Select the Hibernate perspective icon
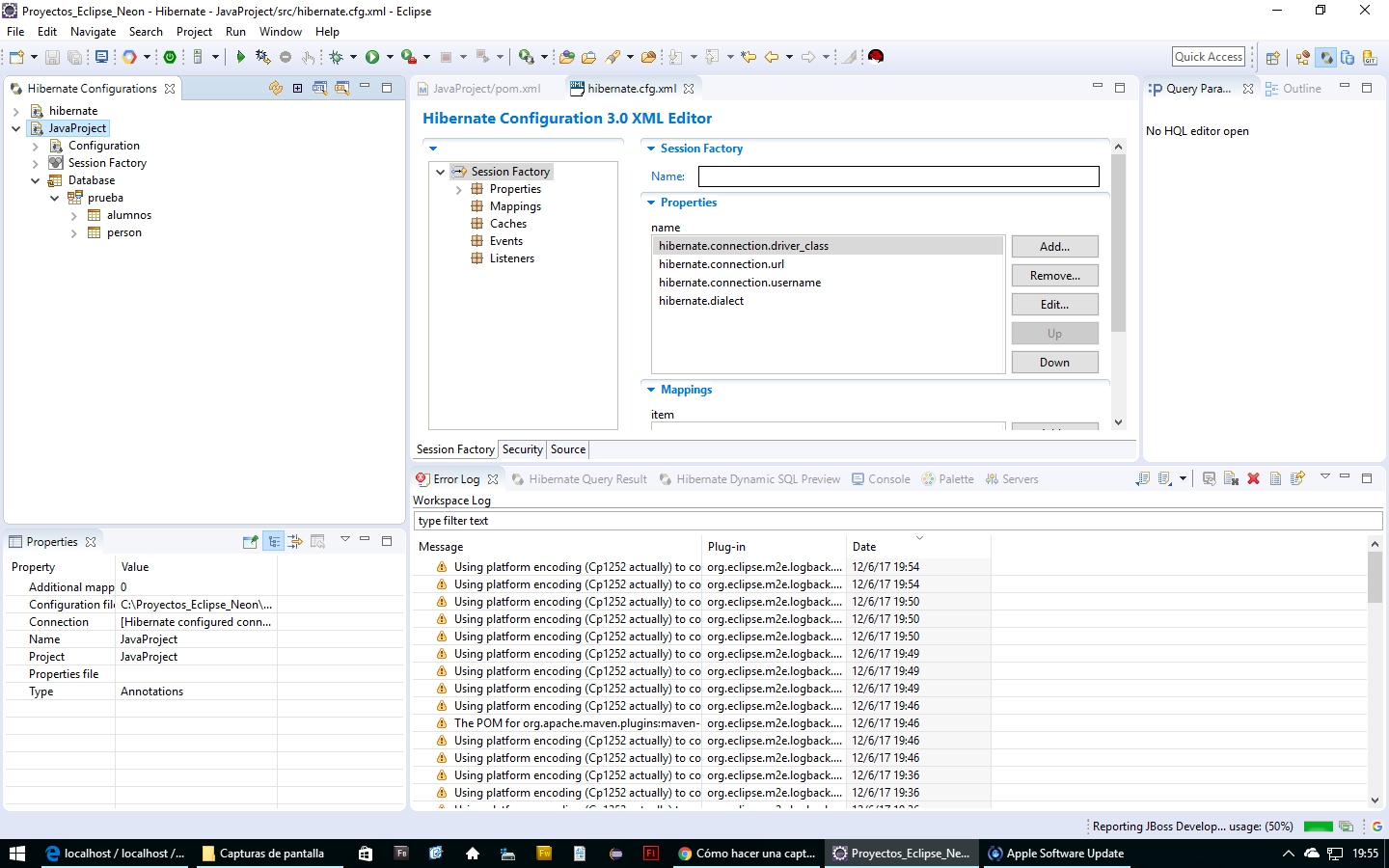The width and height of the screenshot is (1389, 868). click(1326, 58)
